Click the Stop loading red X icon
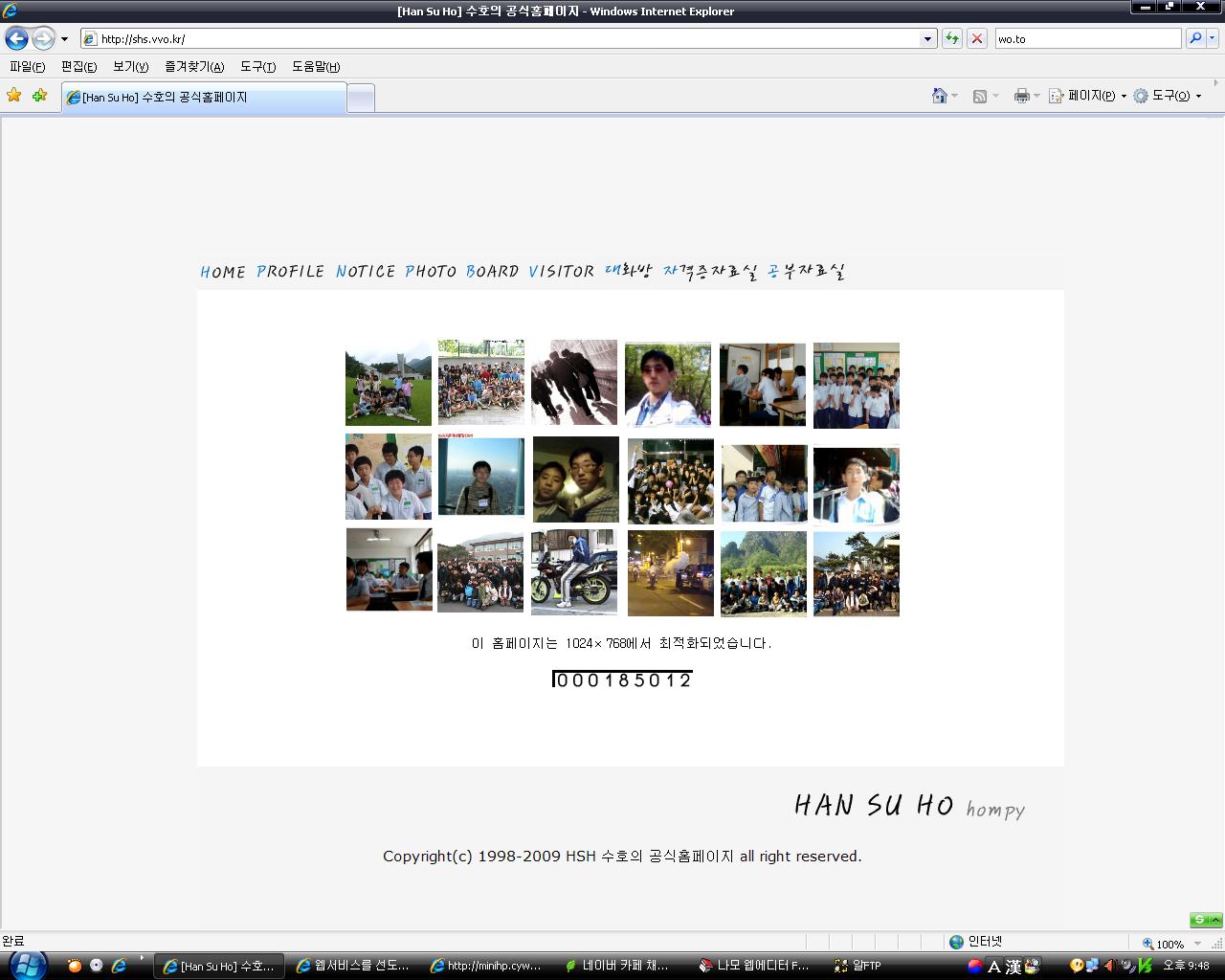 pos(976,39)
